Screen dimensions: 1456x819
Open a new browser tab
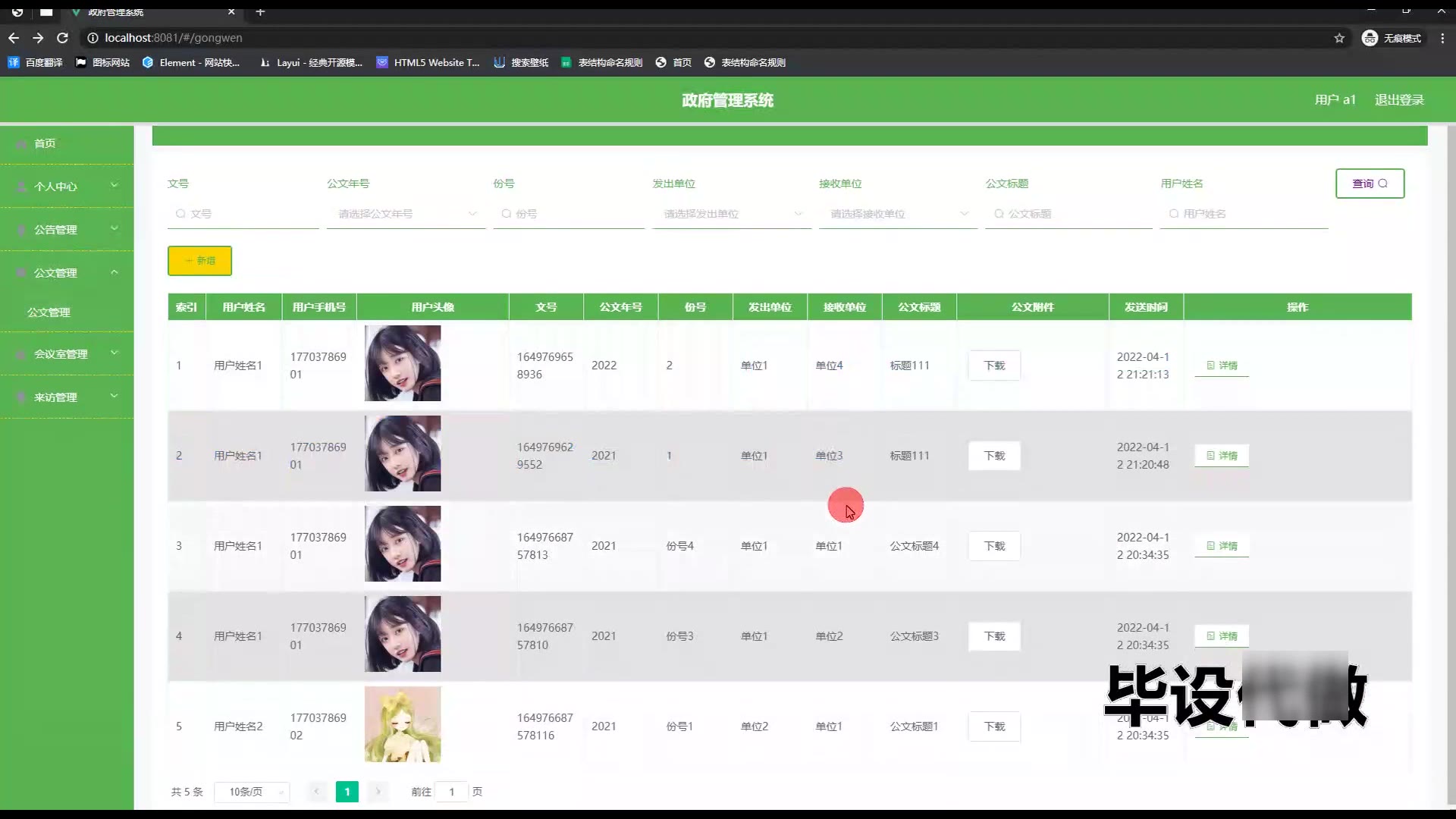pyautogui.click(x=260, y=11)
